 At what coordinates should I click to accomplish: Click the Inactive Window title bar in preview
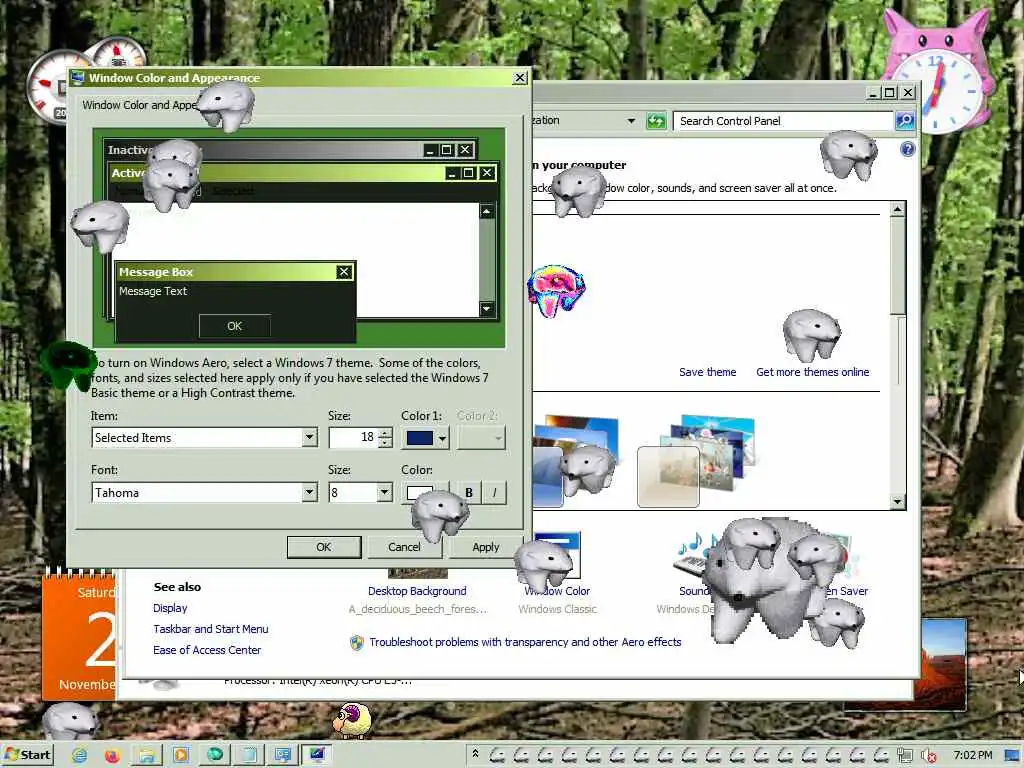pos(291,150)
